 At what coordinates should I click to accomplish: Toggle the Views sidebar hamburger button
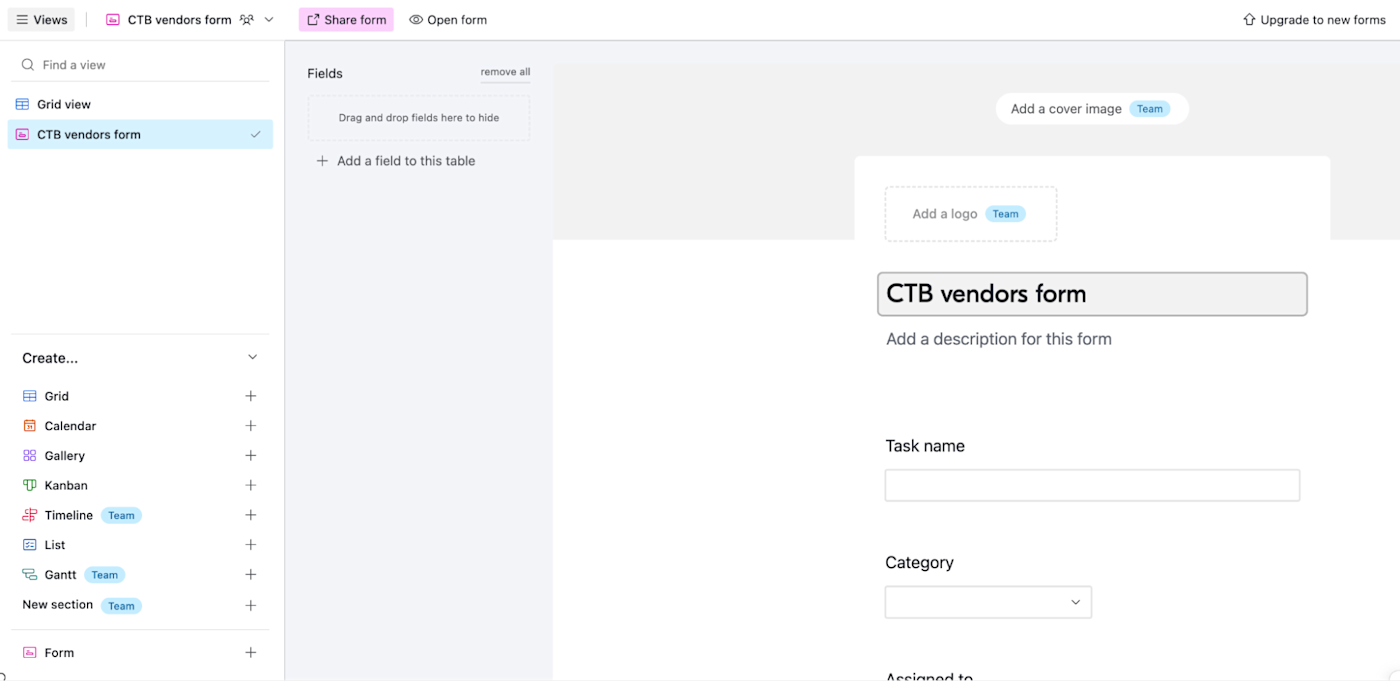coord(41,20)
